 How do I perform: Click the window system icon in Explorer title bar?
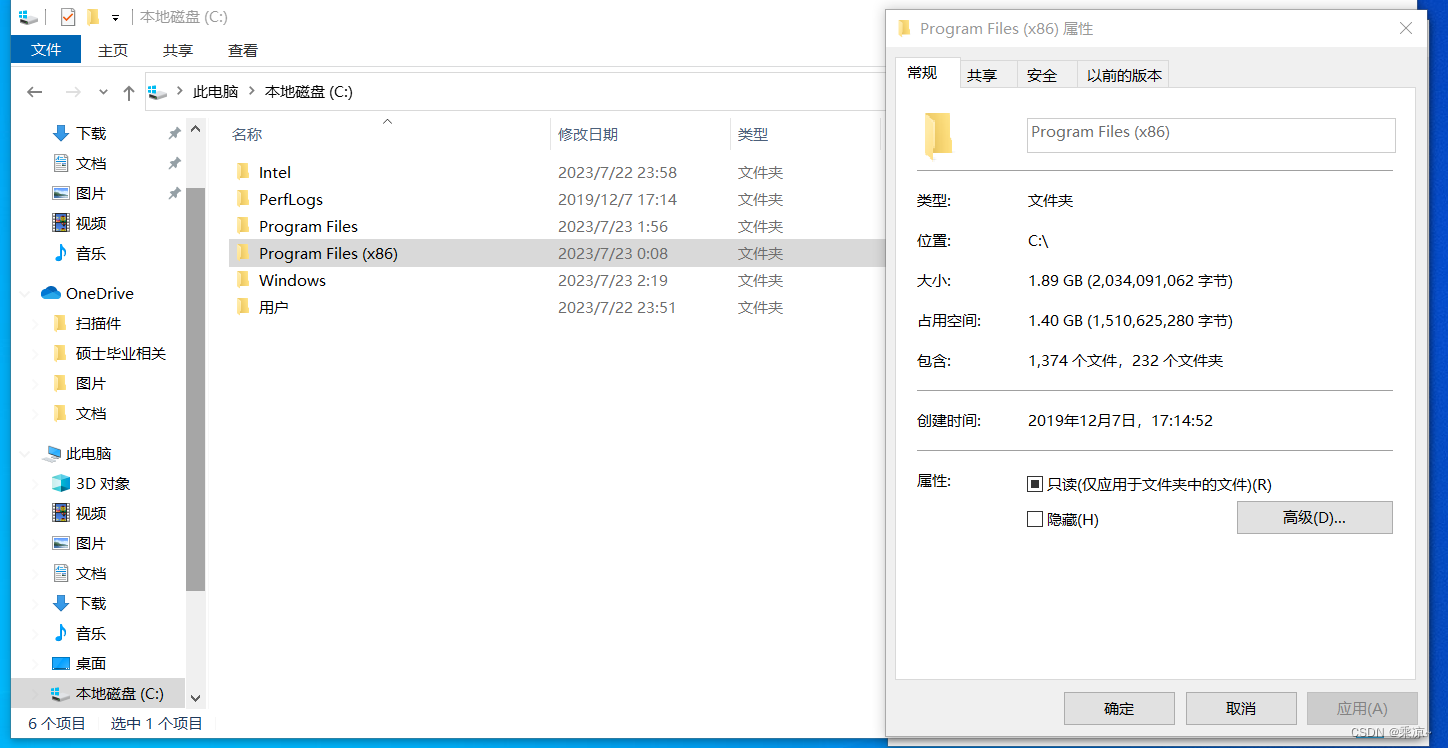28,17
